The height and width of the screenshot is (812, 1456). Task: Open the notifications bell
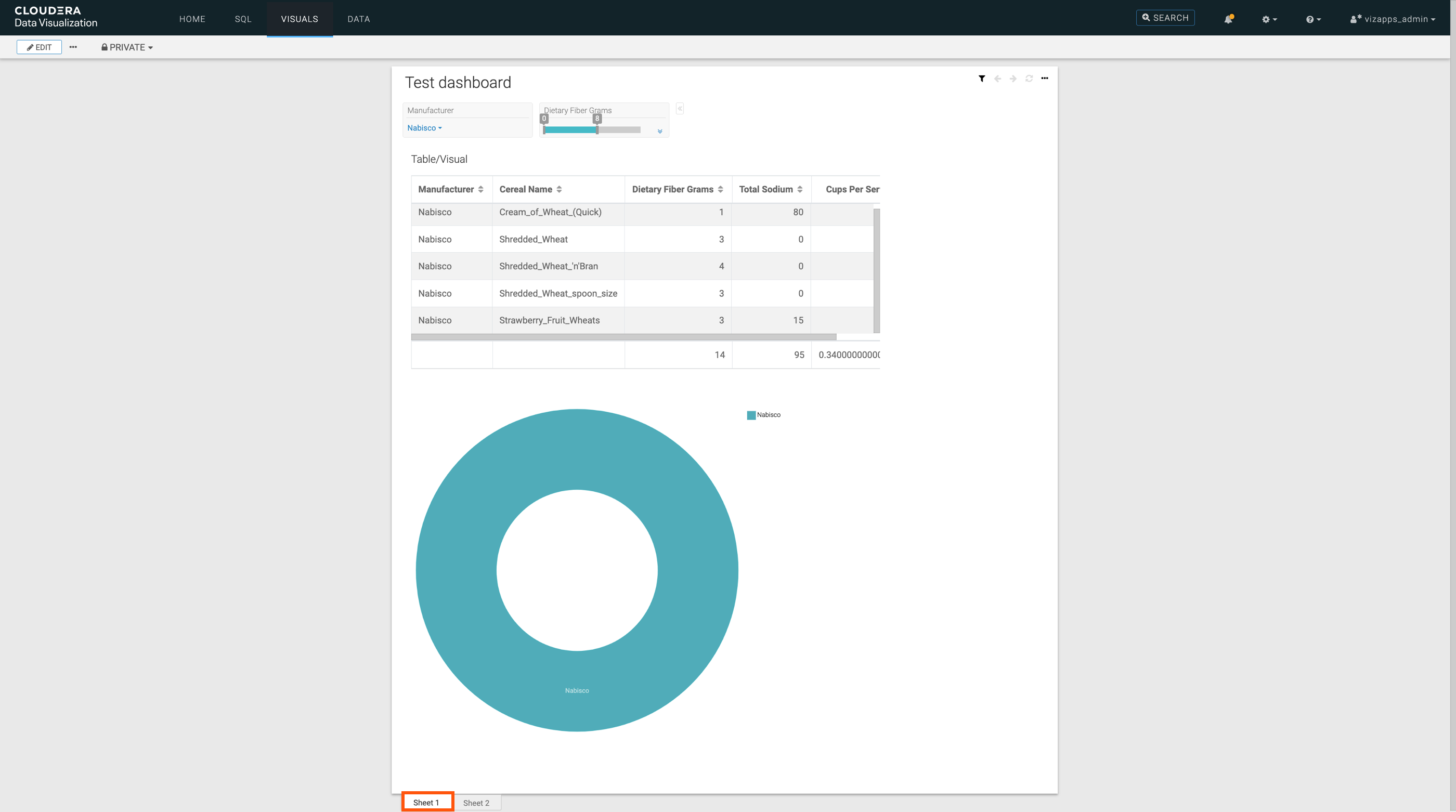point(1228,19)
